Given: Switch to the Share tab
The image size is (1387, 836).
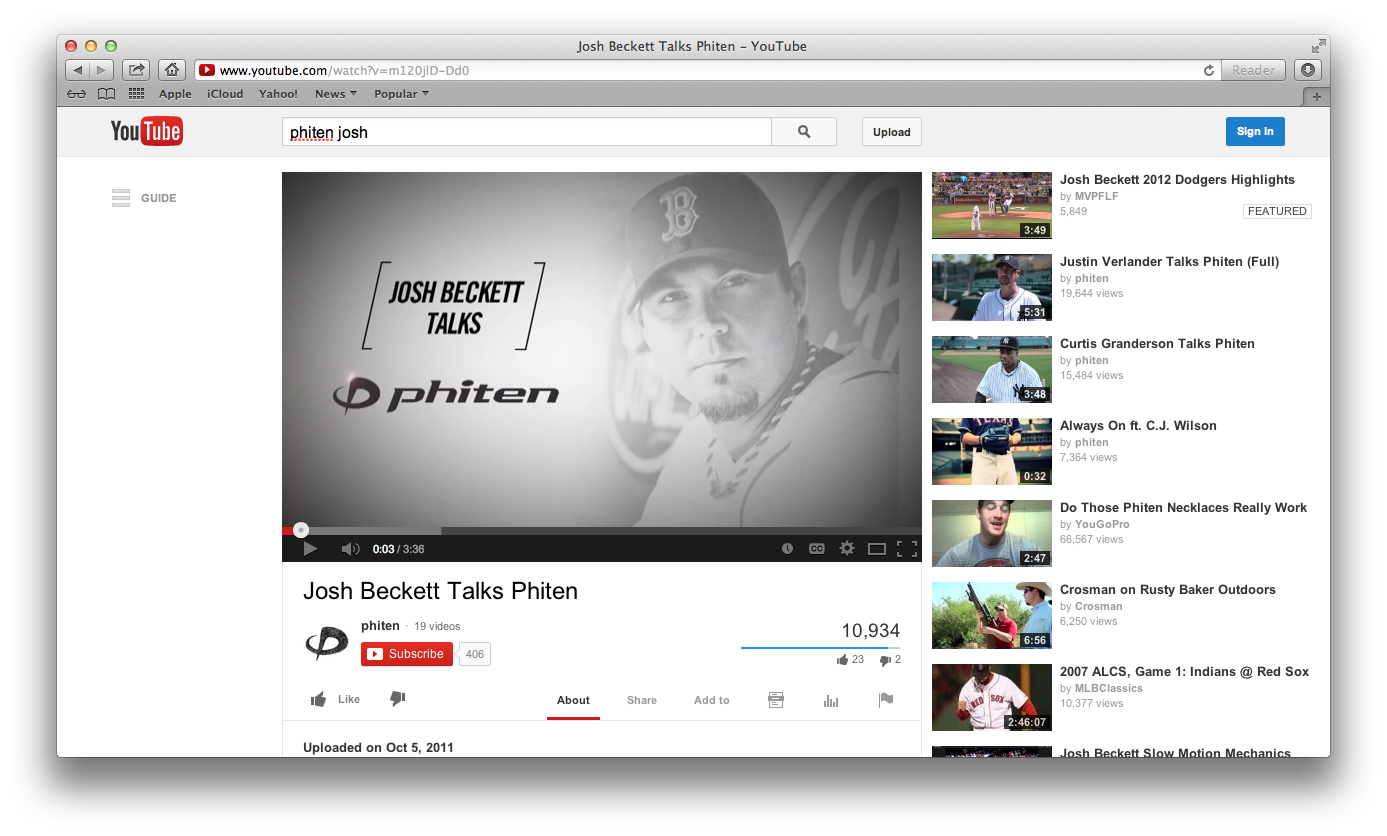Looking at the screenshot, I should coord(642,700).
